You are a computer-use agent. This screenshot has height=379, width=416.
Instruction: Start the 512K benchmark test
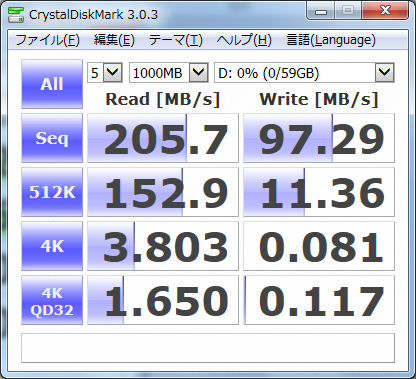[x=52, y=192]
